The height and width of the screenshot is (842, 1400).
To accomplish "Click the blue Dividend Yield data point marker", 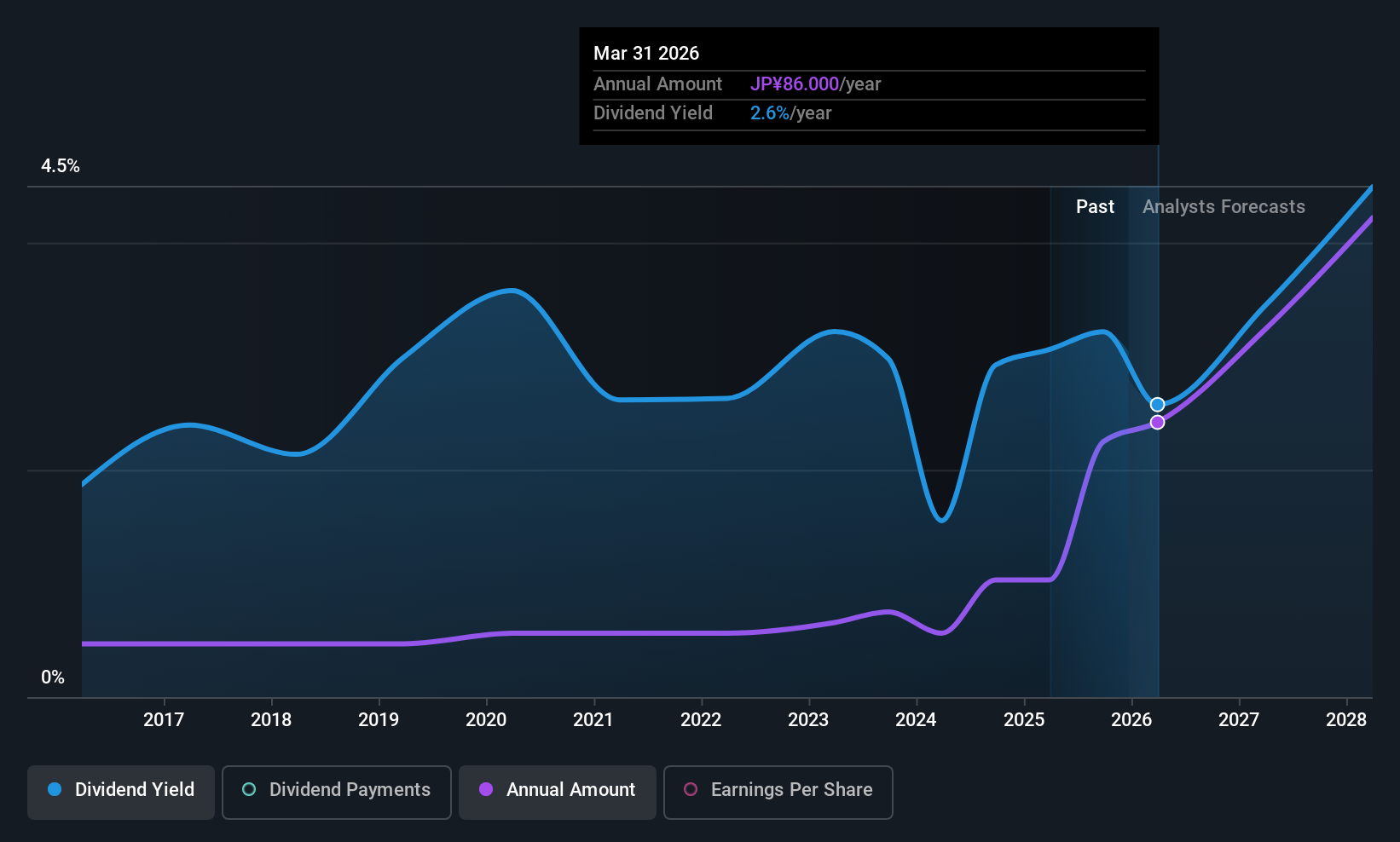I will (1157, 405).
